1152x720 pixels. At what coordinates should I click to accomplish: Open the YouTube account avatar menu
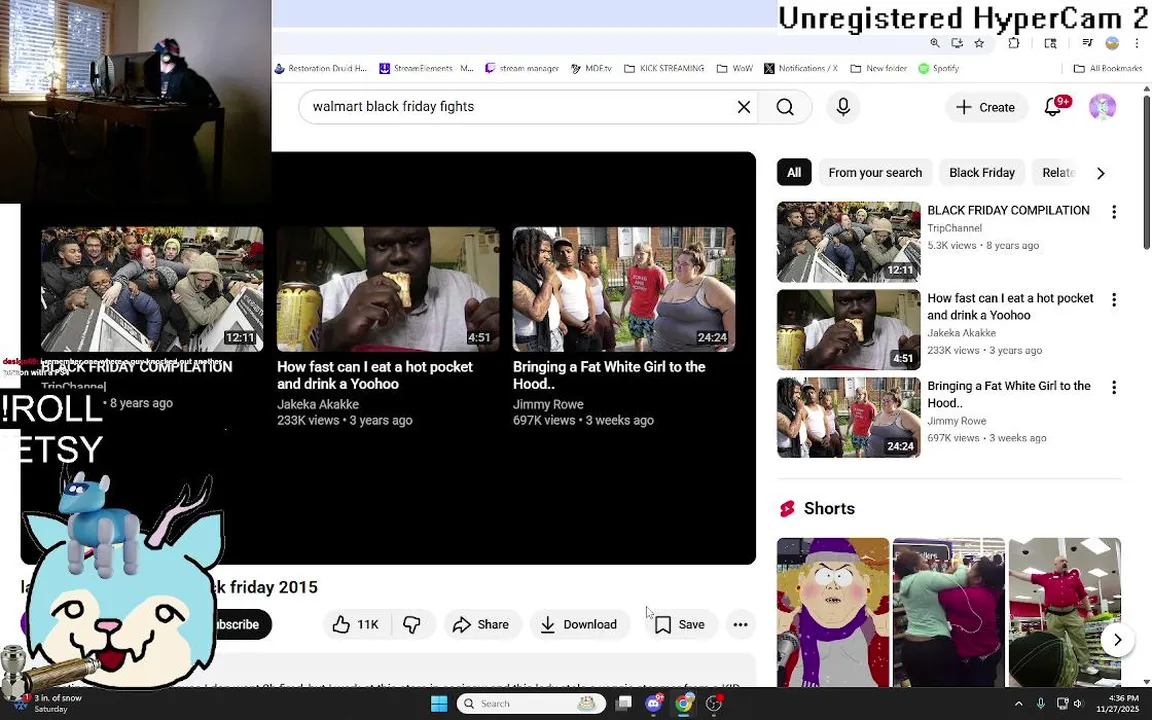pos(1102,107)
